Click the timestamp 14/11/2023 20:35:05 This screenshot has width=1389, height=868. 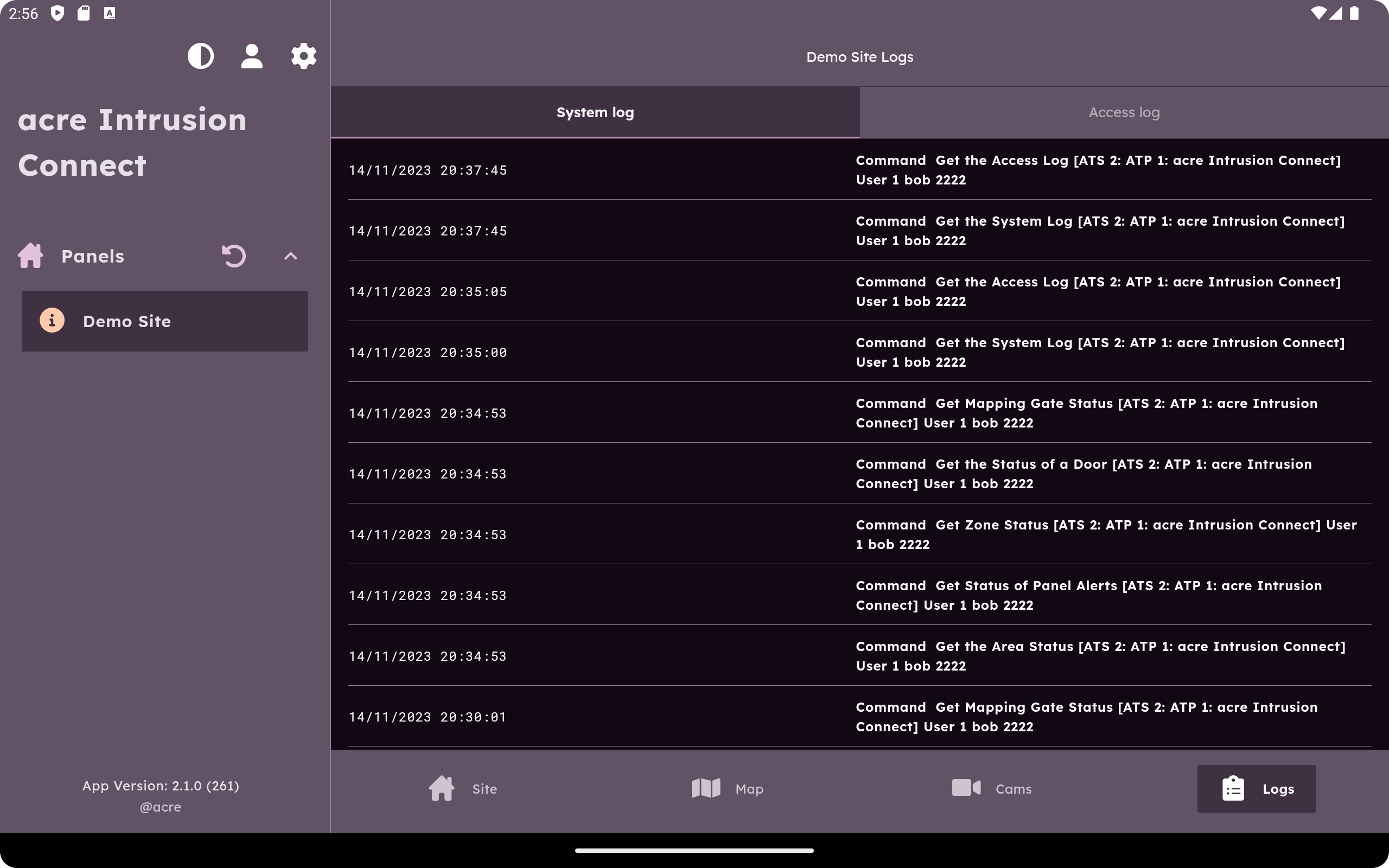(428, 292)
